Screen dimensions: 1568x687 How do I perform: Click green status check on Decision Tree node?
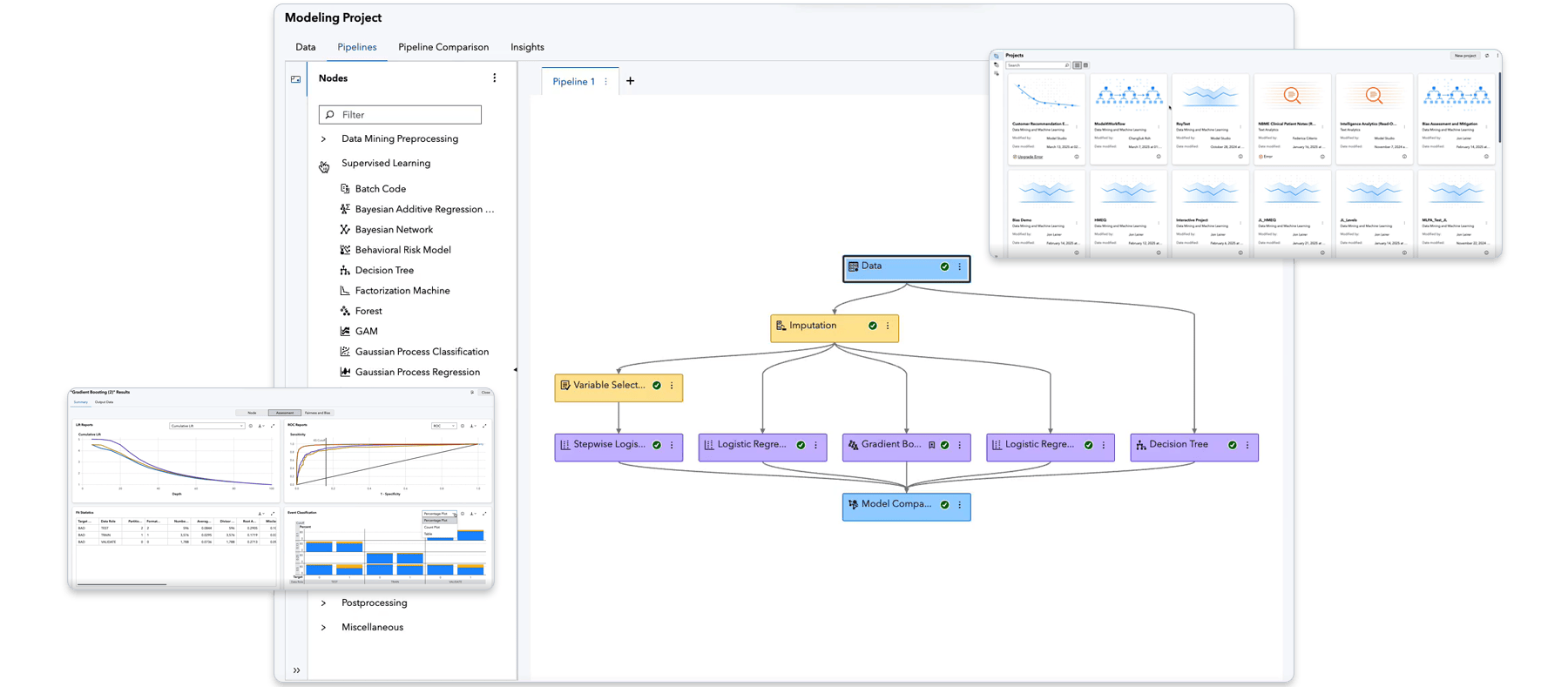[1232, 445]
